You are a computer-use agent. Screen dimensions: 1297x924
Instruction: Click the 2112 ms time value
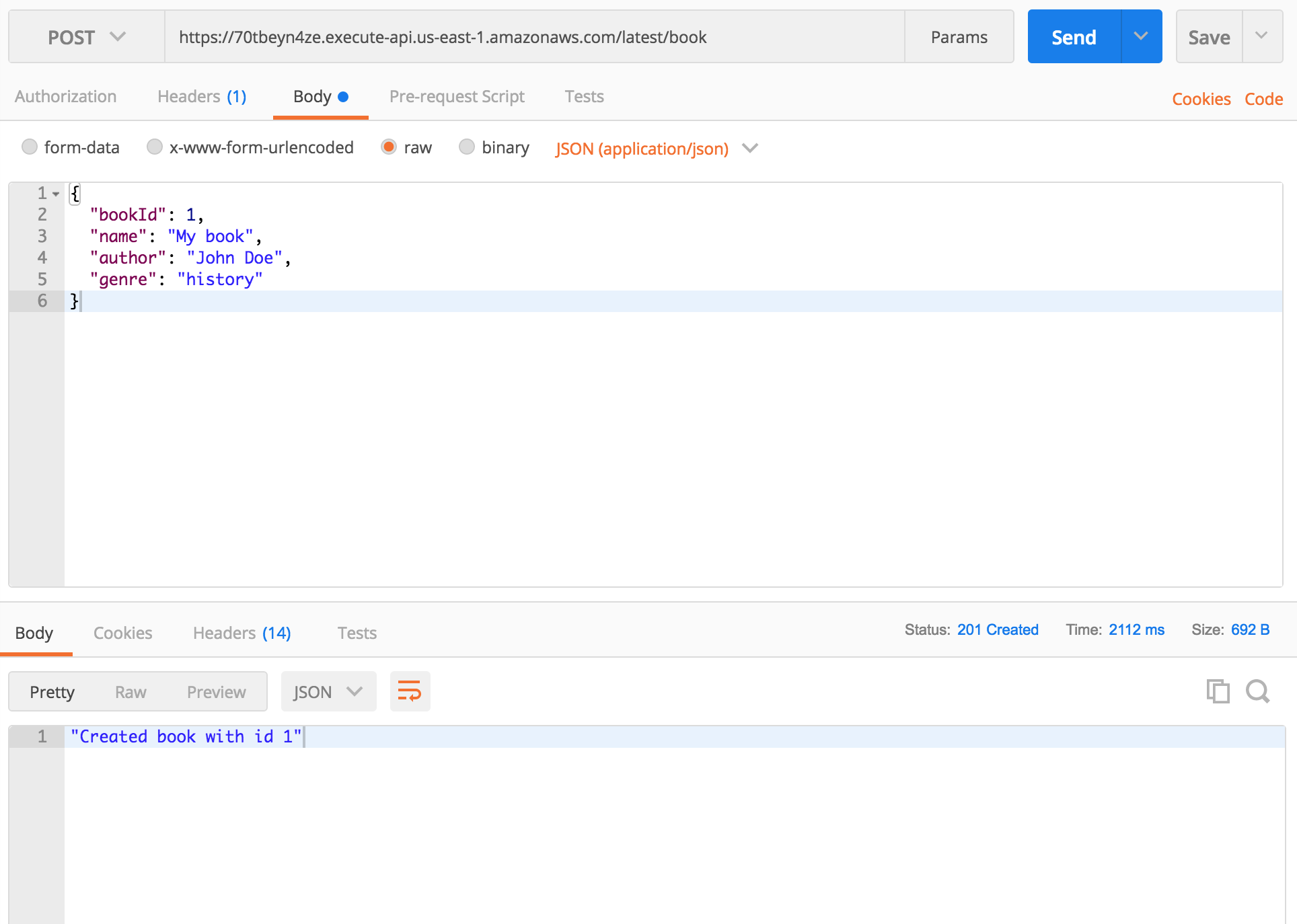click(x=1136, y=629)
